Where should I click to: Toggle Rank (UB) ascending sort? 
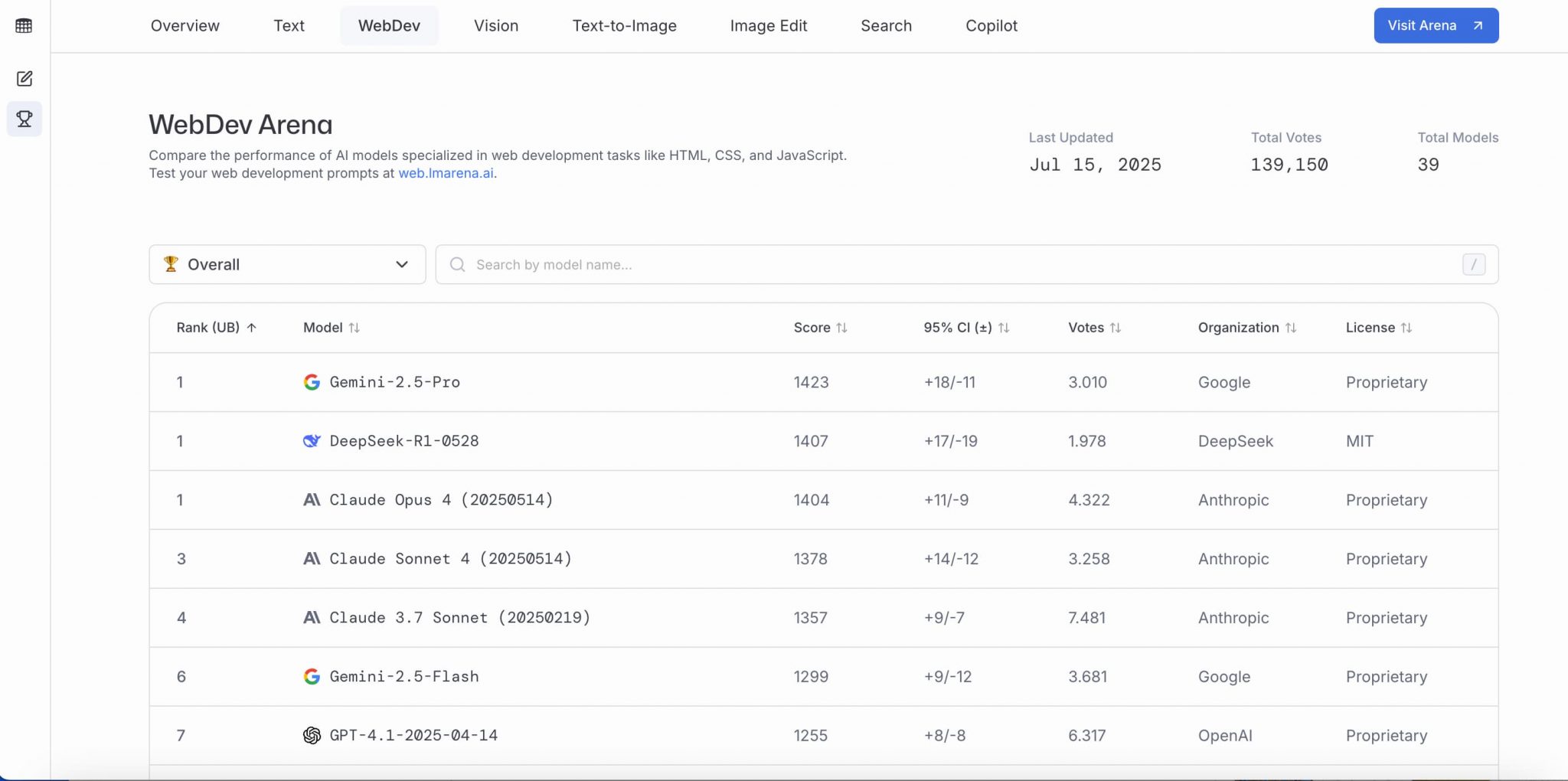(x=251, y=328)
